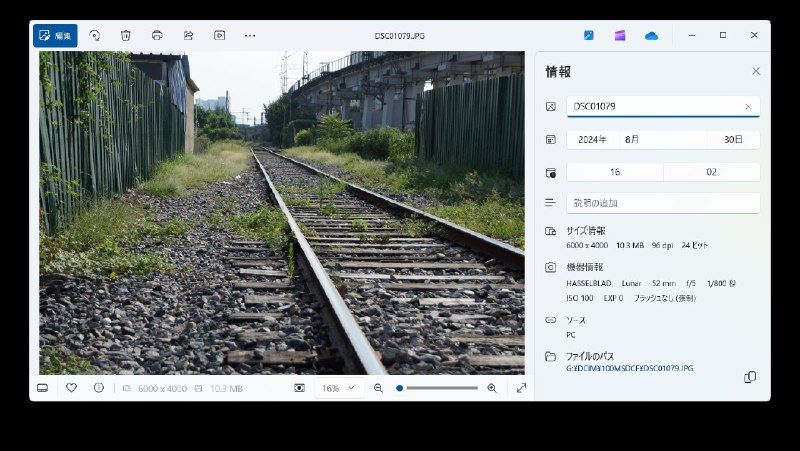Toggle favorite with the heart icon
The image size is (800, 451).
click(71, 388)
